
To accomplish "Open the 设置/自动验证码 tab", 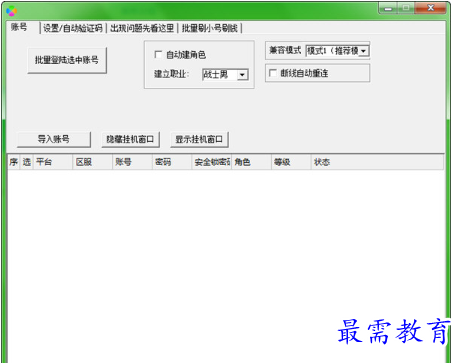I will (x=73, y=28).
